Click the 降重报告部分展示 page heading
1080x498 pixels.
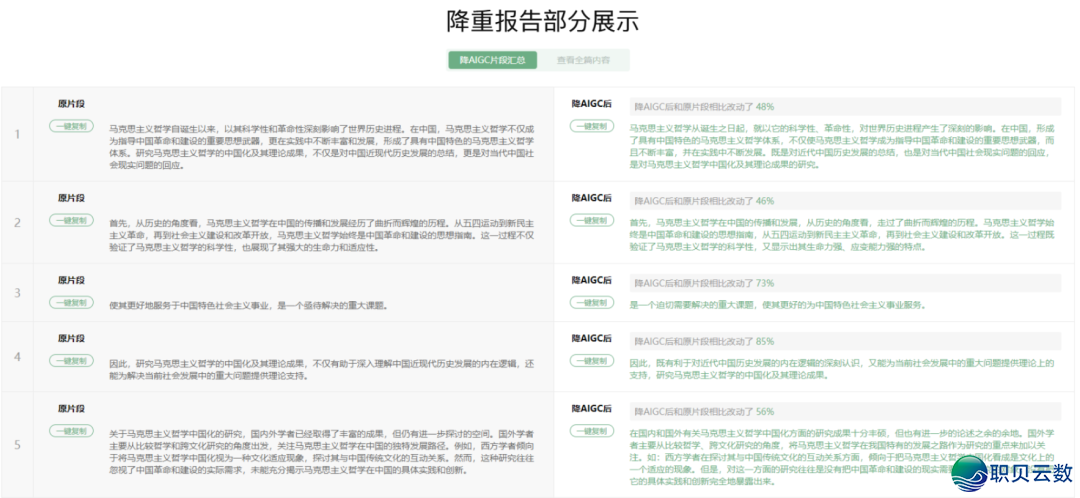click(541, 21)
